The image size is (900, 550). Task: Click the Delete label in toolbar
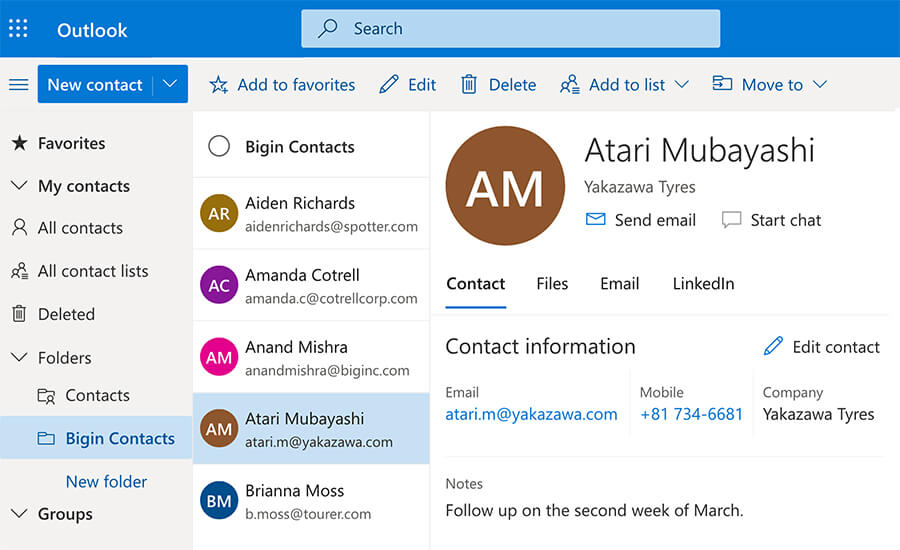coord(513,85)
